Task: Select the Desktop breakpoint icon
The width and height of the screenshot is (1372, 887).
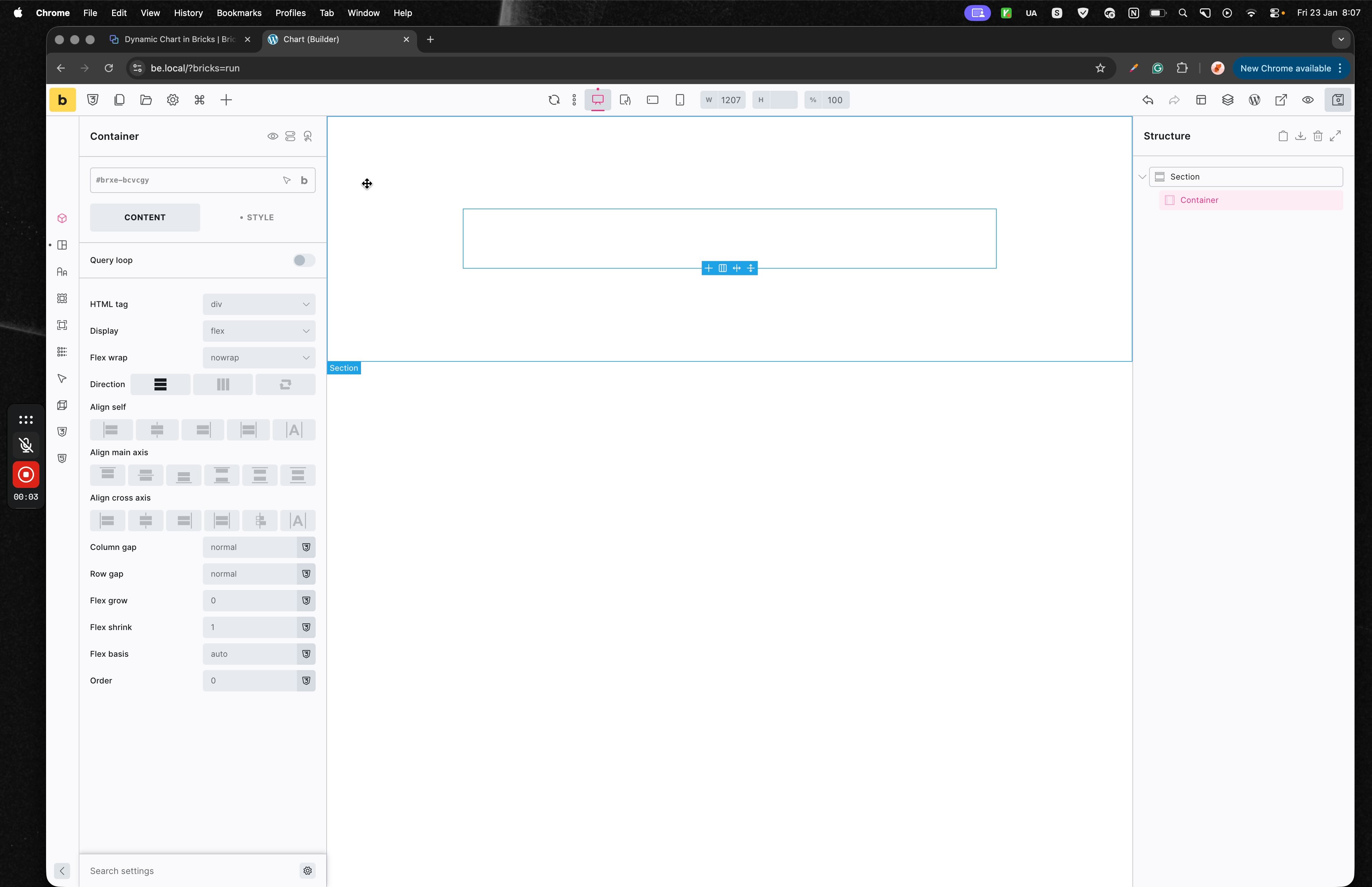Action: tap(598, 100)
